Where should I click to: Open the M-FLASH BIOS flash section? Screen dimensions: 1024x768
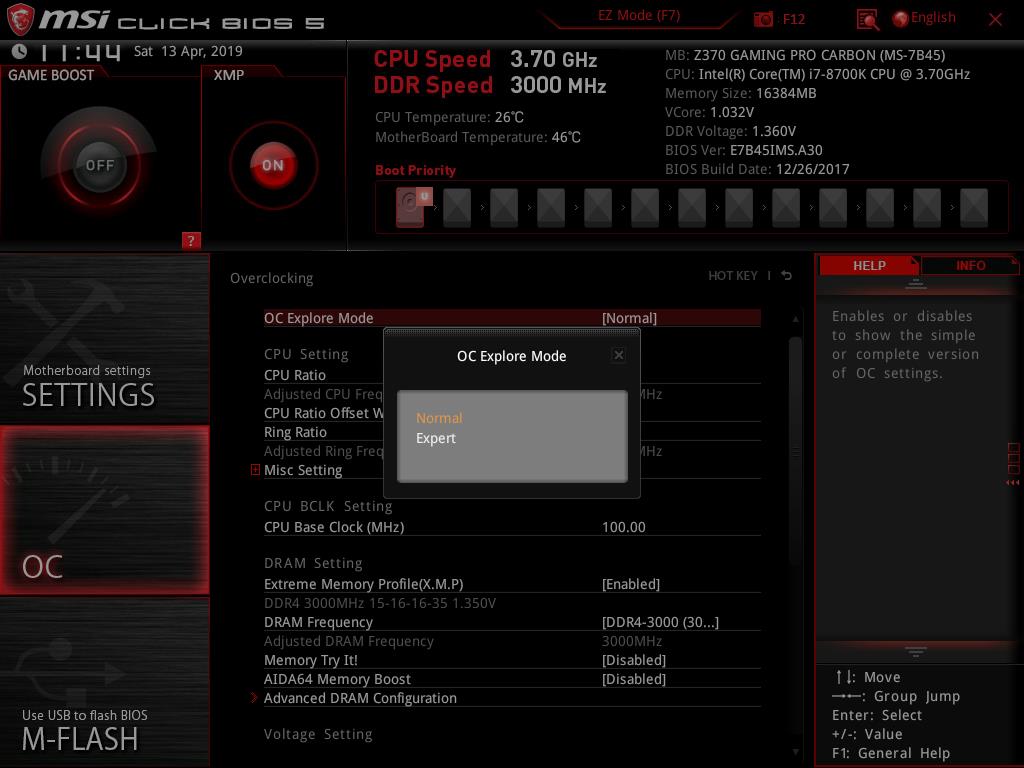click(104, 682)
